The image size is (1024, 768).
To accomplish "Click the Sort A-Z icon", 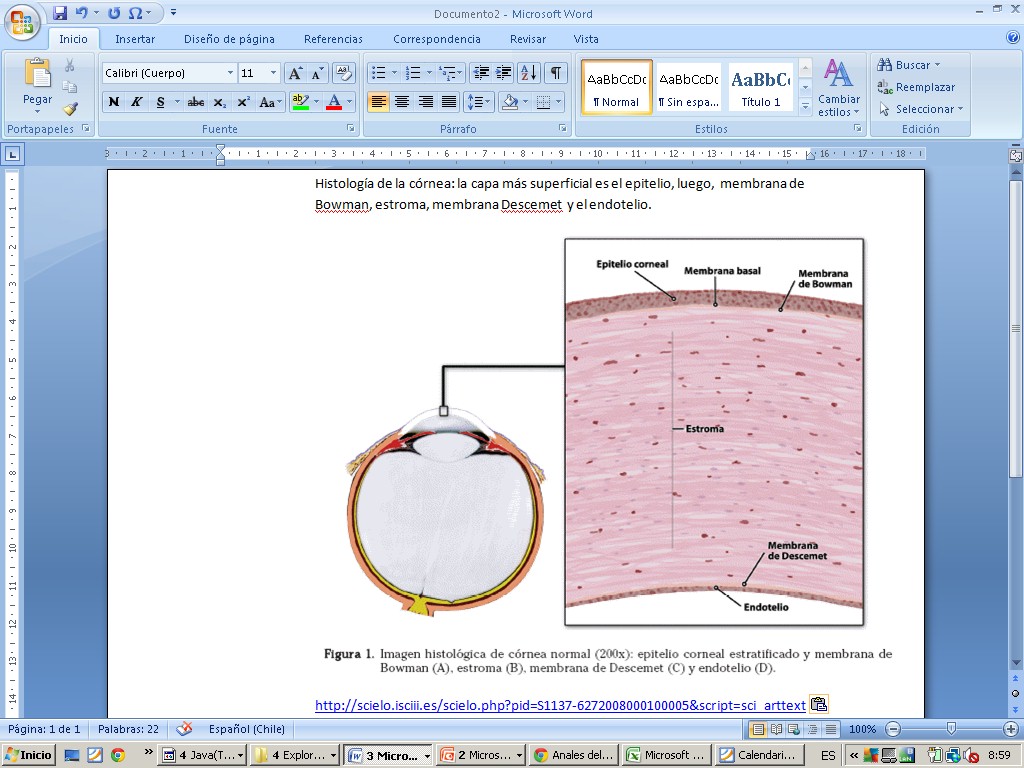I will [x=528, y=73].
